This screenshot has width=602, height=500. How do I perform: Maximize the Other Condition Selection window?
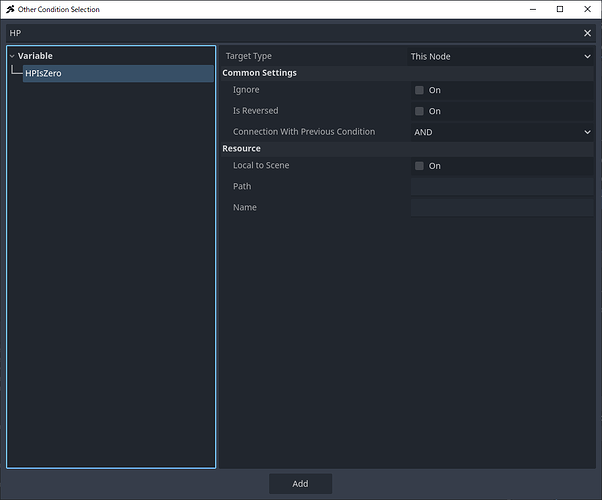point(559,9)
